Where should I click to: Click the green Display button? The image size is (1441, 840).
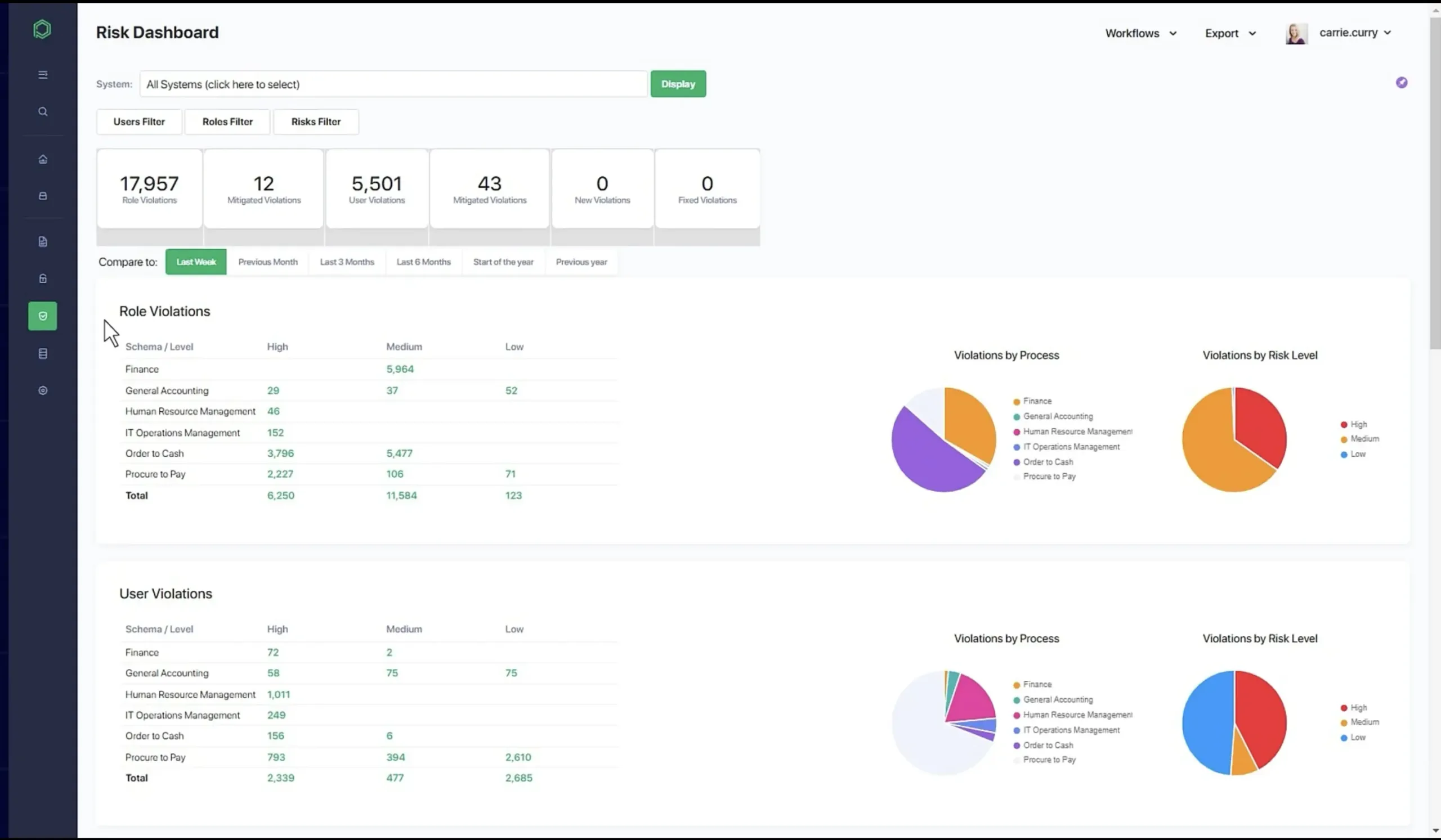point(678,83)
